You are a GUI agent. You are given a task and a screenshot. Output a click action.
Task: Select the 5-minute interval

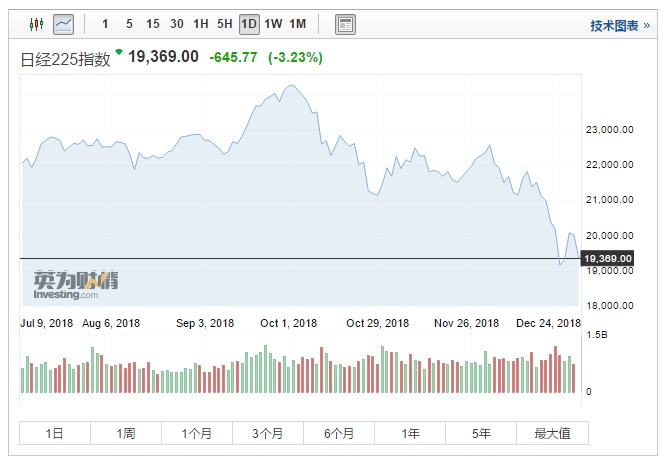129,23
